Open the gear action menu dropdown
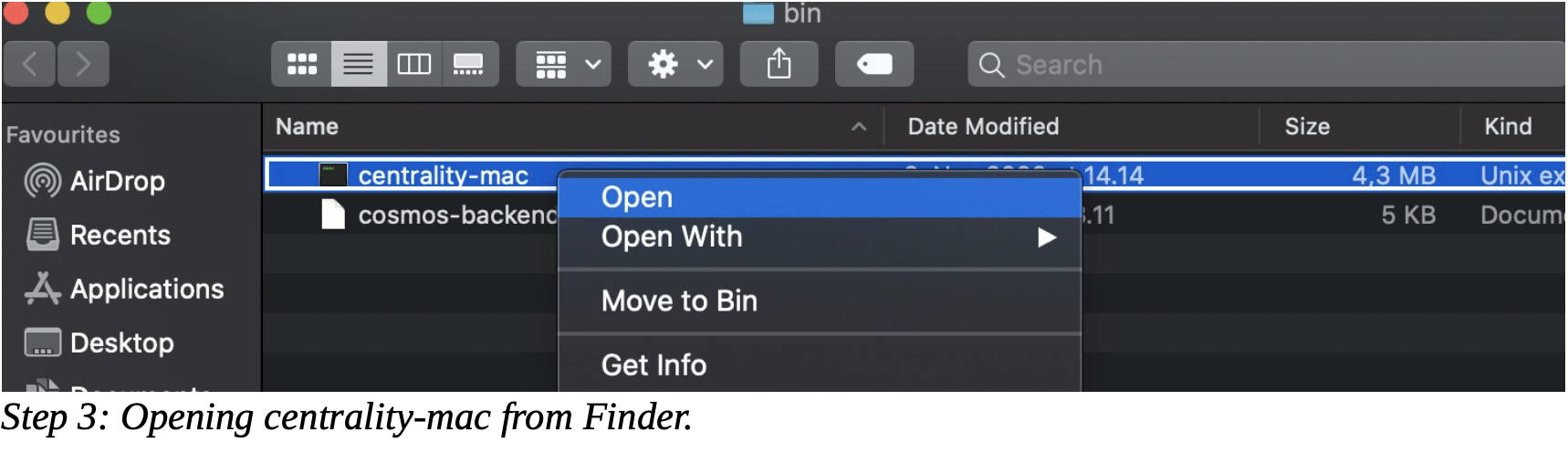The image size is (1568, 464). pyautogui.click(x=675, y=64)
